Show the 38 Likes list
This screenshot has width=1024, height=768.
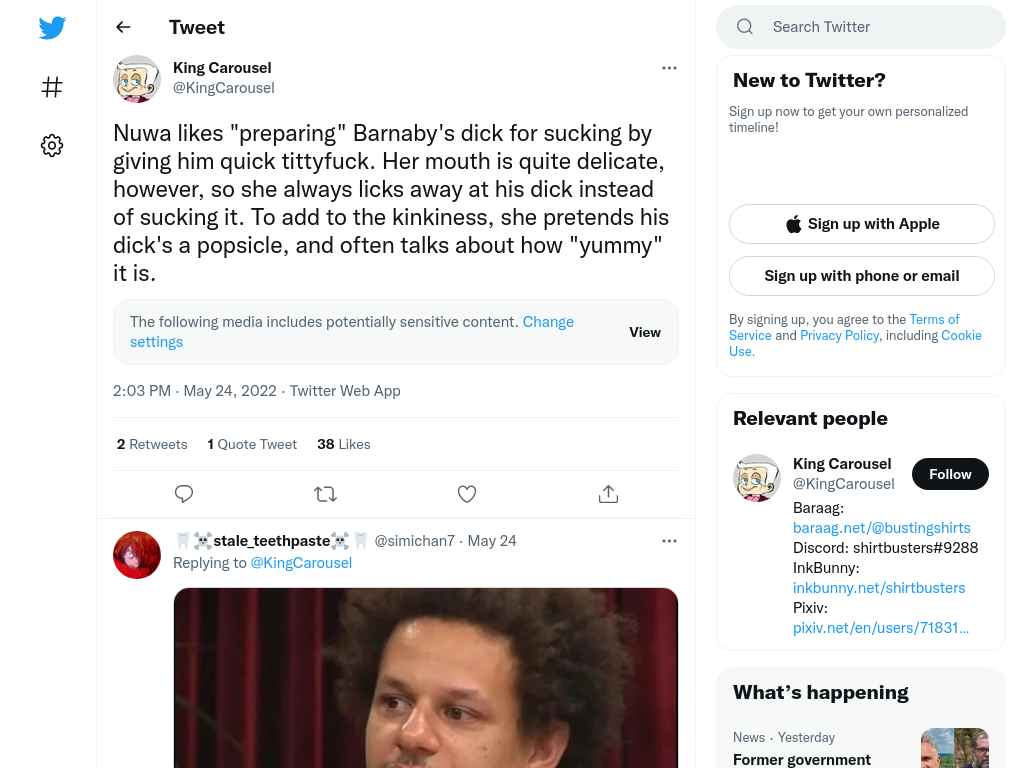pyautogui.click(x=344, y=444)
